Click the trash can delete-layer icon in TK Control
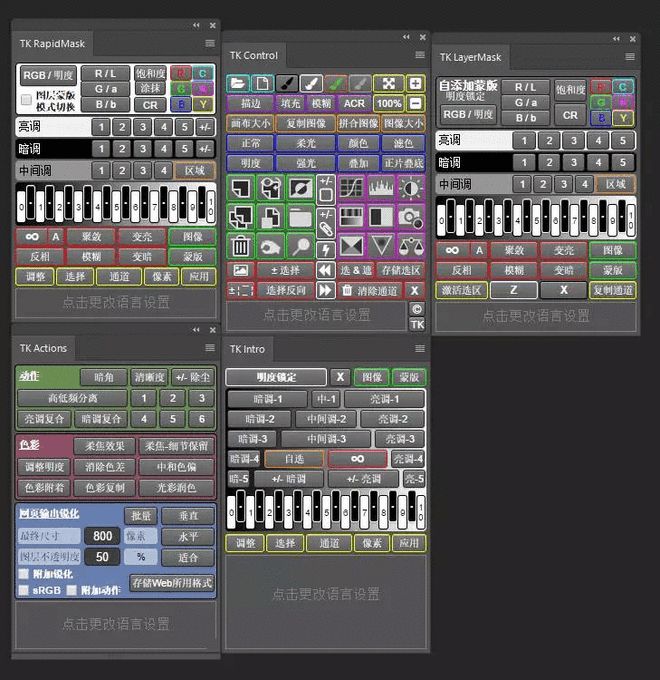The image size is (660, 680). coord(241,246)
